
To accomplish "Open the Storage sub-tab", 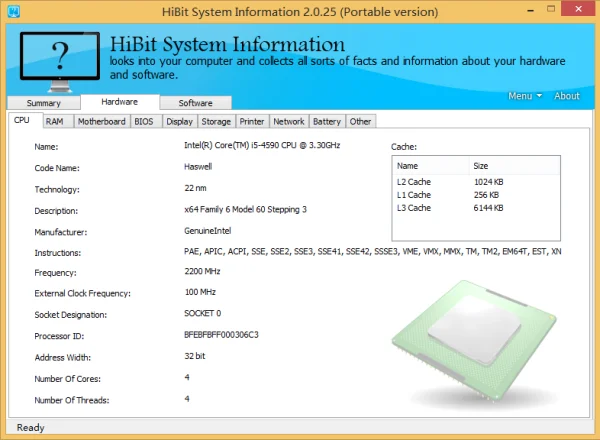I will 216,122.
